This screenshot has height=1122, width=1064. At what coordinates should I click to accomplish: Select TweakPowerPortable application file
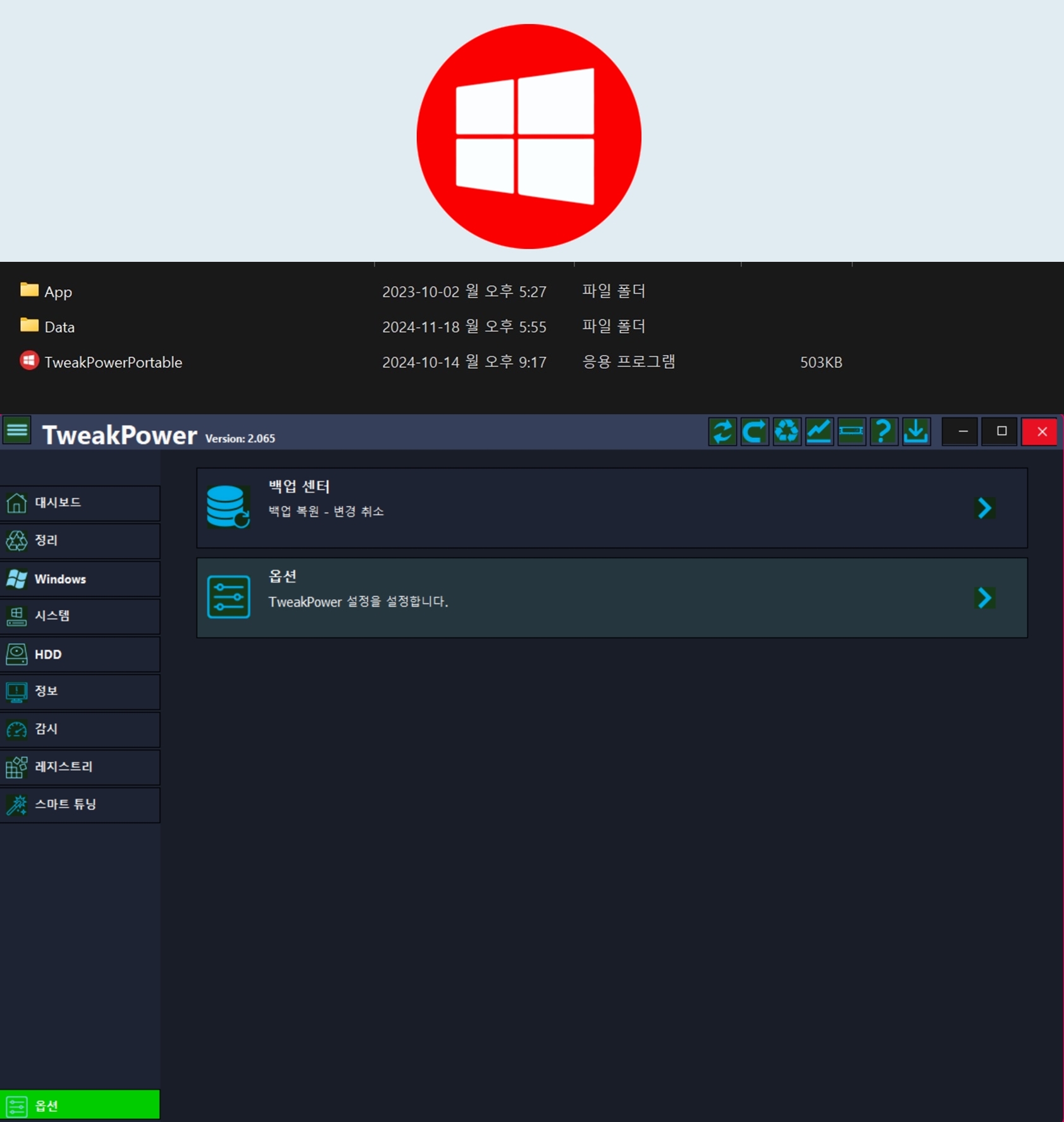point(101,362)
